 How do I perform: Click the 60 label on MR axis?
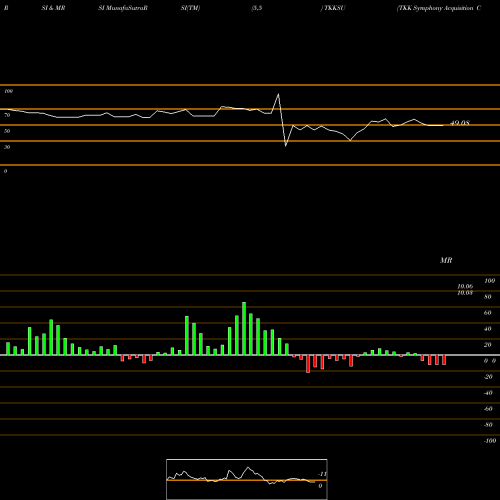click(x=488, y=313)
